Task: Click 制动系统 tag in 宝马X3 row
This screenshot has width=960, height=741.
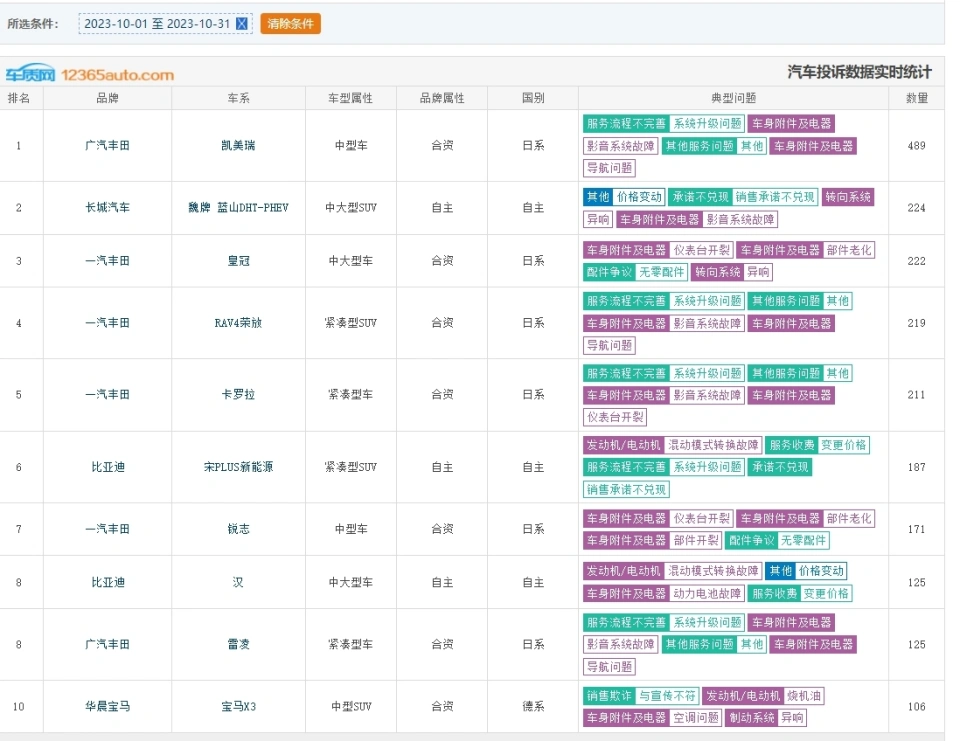Action: pyautogui.click(x=751, y=718)
